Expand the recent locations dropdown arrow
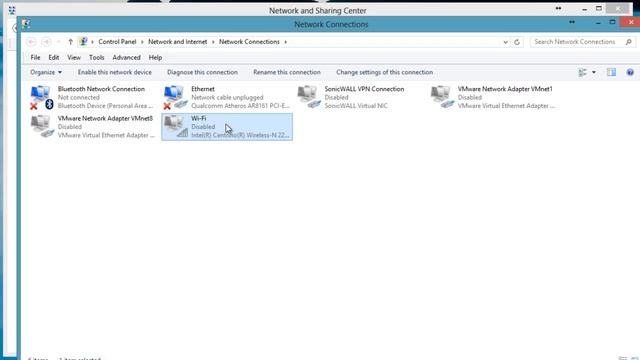Screen dimensions: 640x360 click(x=59, y=42)
